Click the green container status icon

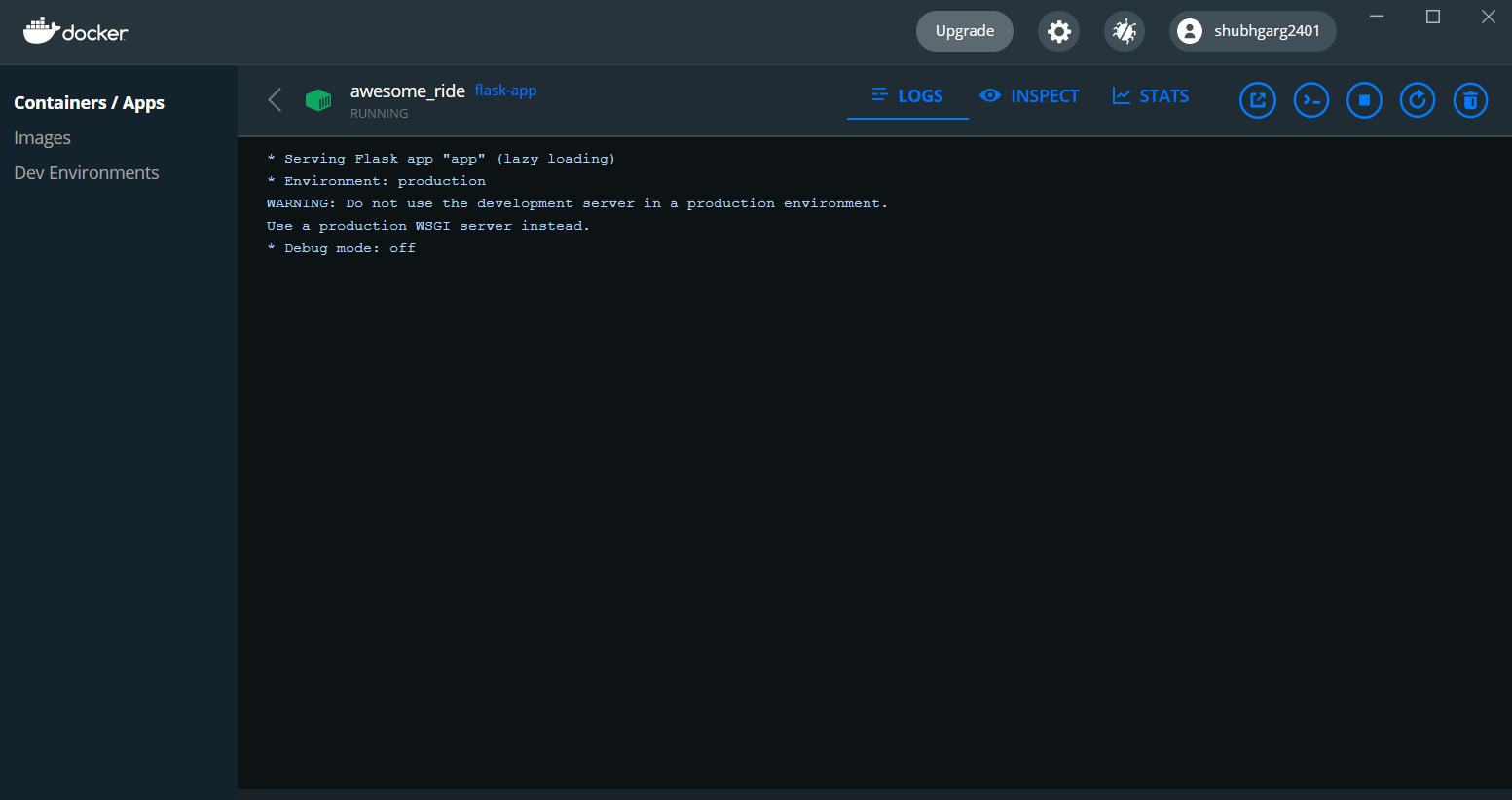pyautogui.click(x=318, y=99)
